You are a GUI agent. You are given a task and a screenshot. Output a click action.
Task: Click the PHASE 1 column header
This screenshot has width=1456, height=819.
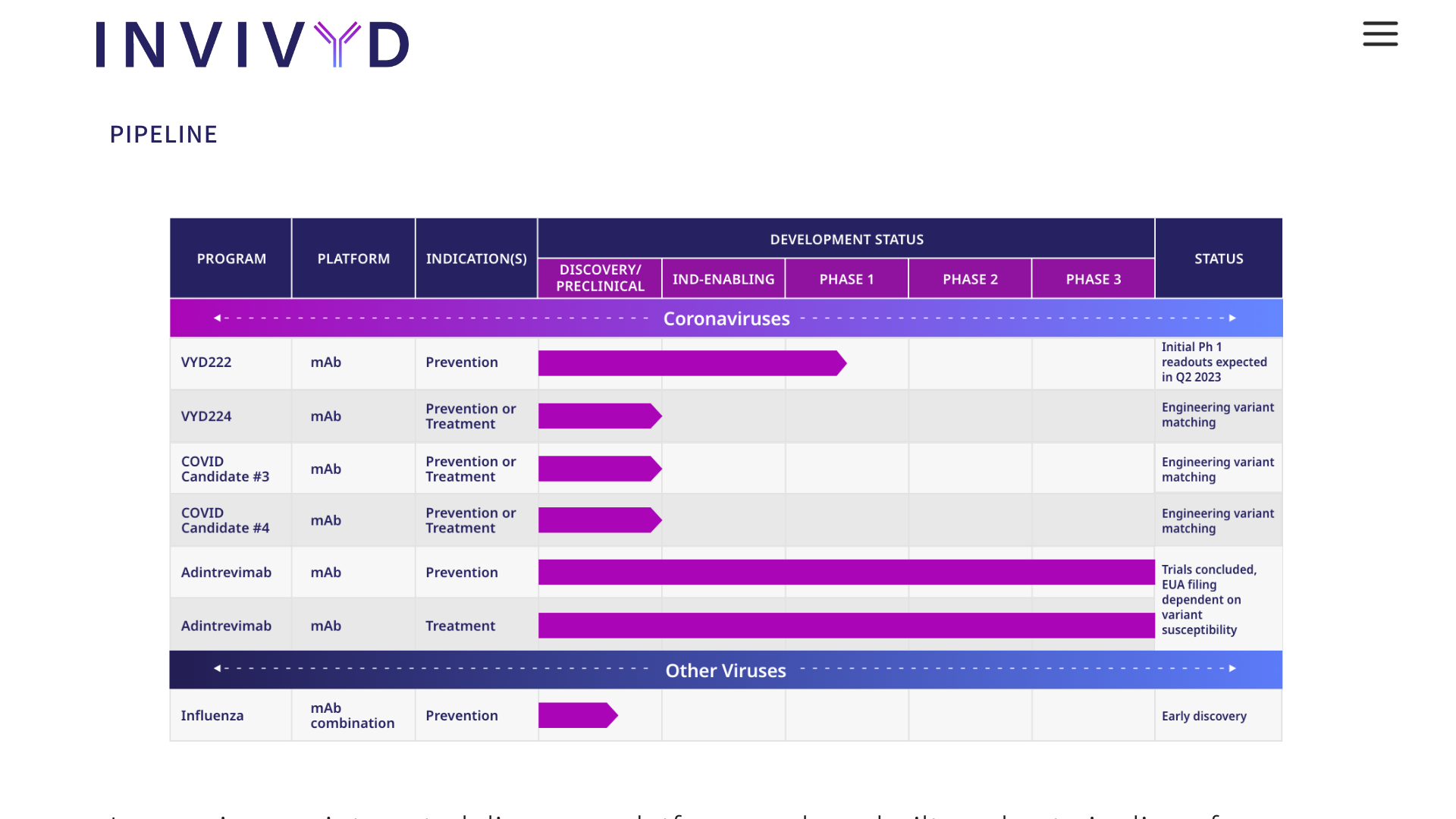pos(846,279)
